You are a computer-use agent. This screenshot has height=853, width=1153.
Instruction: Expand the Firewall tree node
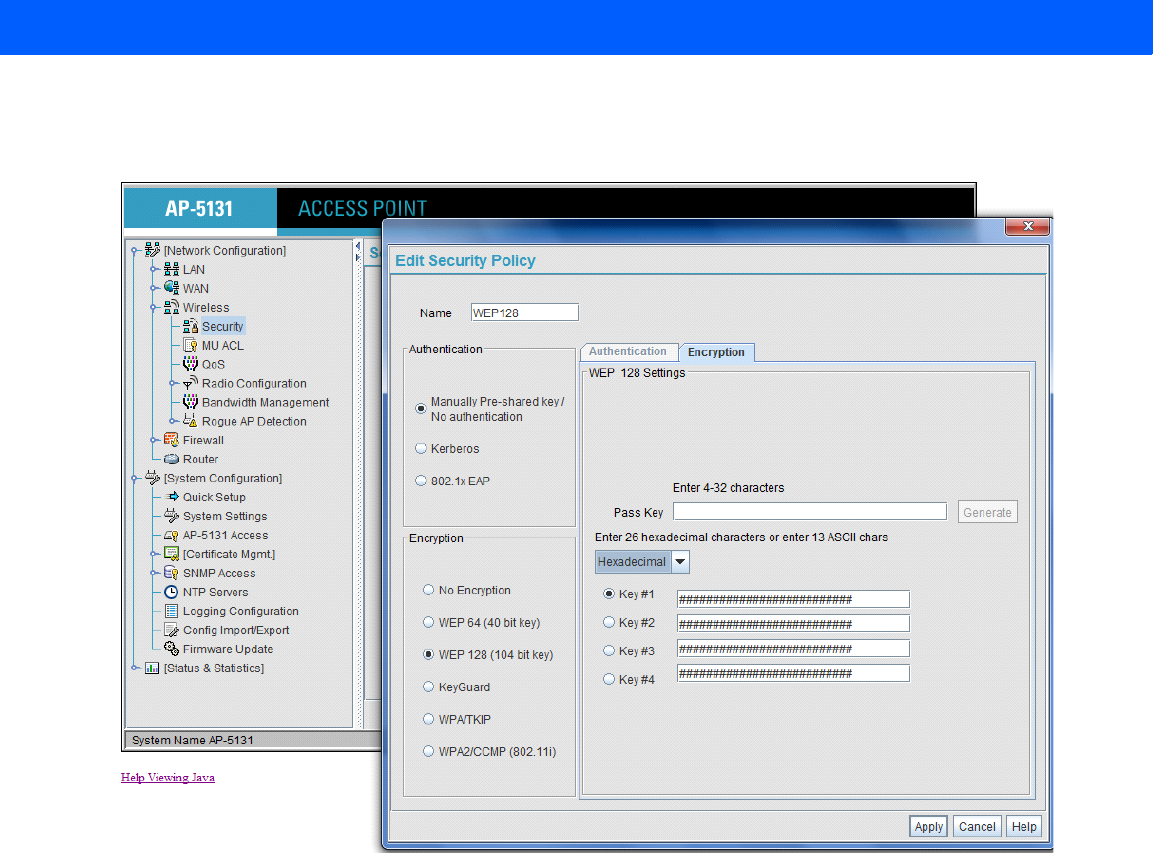pyautogui.click(x=154, y=440)
